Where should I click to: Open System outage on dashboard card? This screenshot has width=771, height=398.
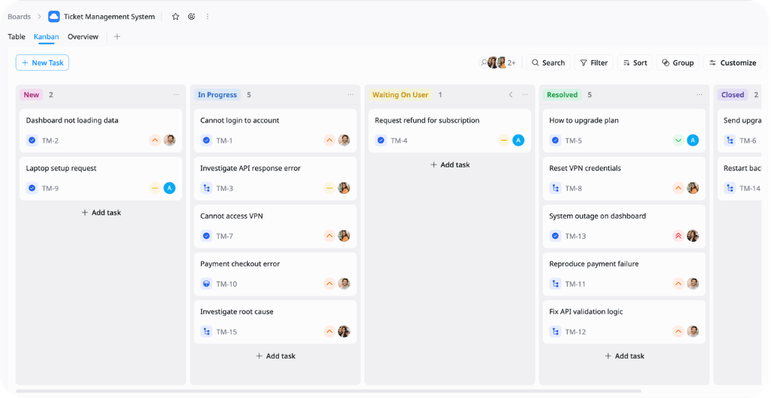[624, 226]
